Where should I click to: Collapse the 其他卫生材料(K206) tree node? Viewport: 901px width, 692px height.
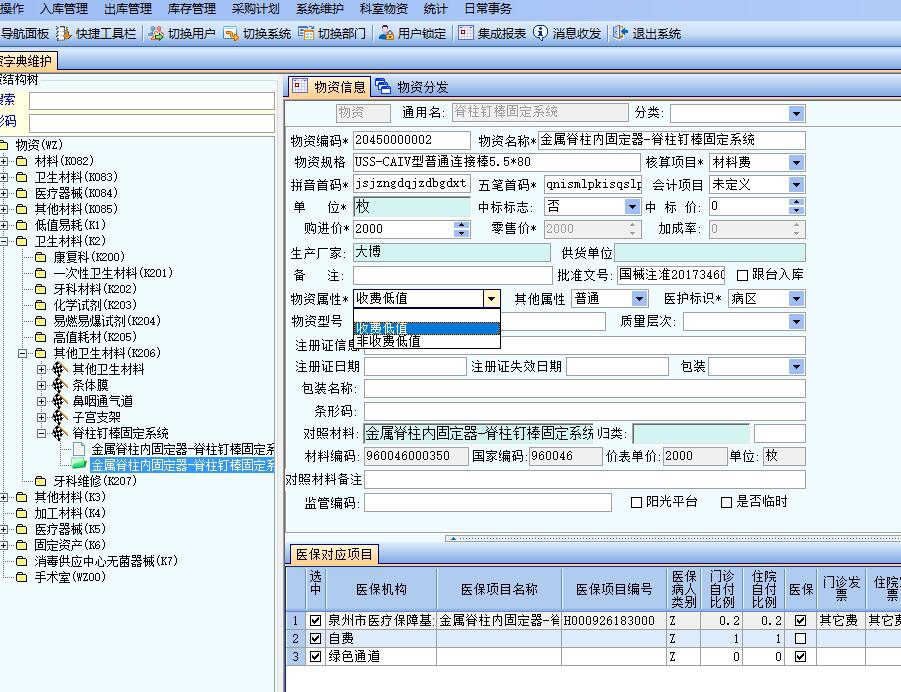[22, 353]
